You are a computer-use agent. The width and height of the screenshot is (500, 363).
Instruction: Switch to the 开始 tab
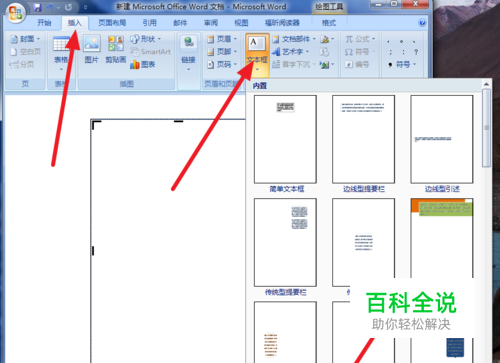coord(44,23)
